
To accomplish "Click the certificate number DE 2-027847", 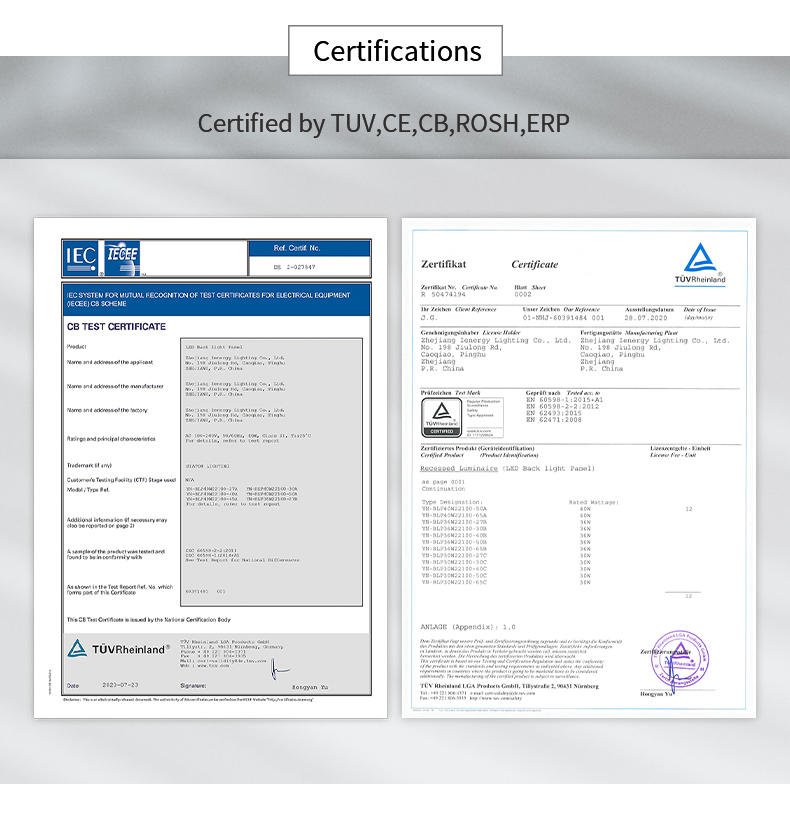I will [x=294, y=267].
